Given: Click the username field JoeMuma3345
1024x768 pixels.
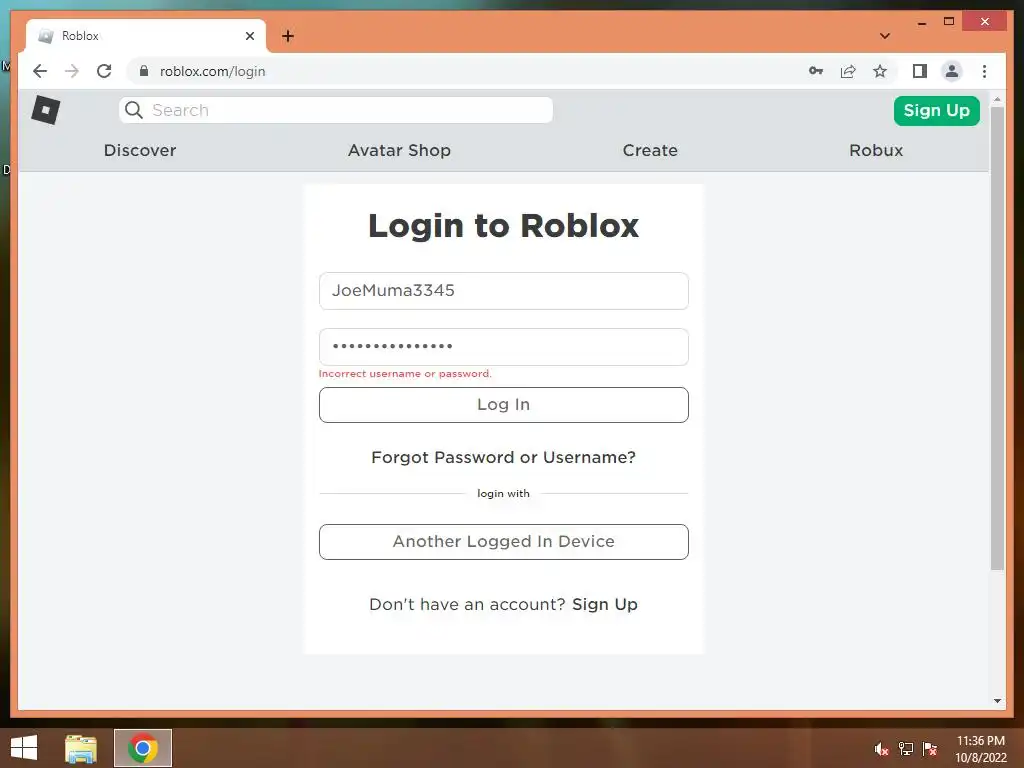Looking at the screenshot, I should pyautogui.click(x=504, y=291).
